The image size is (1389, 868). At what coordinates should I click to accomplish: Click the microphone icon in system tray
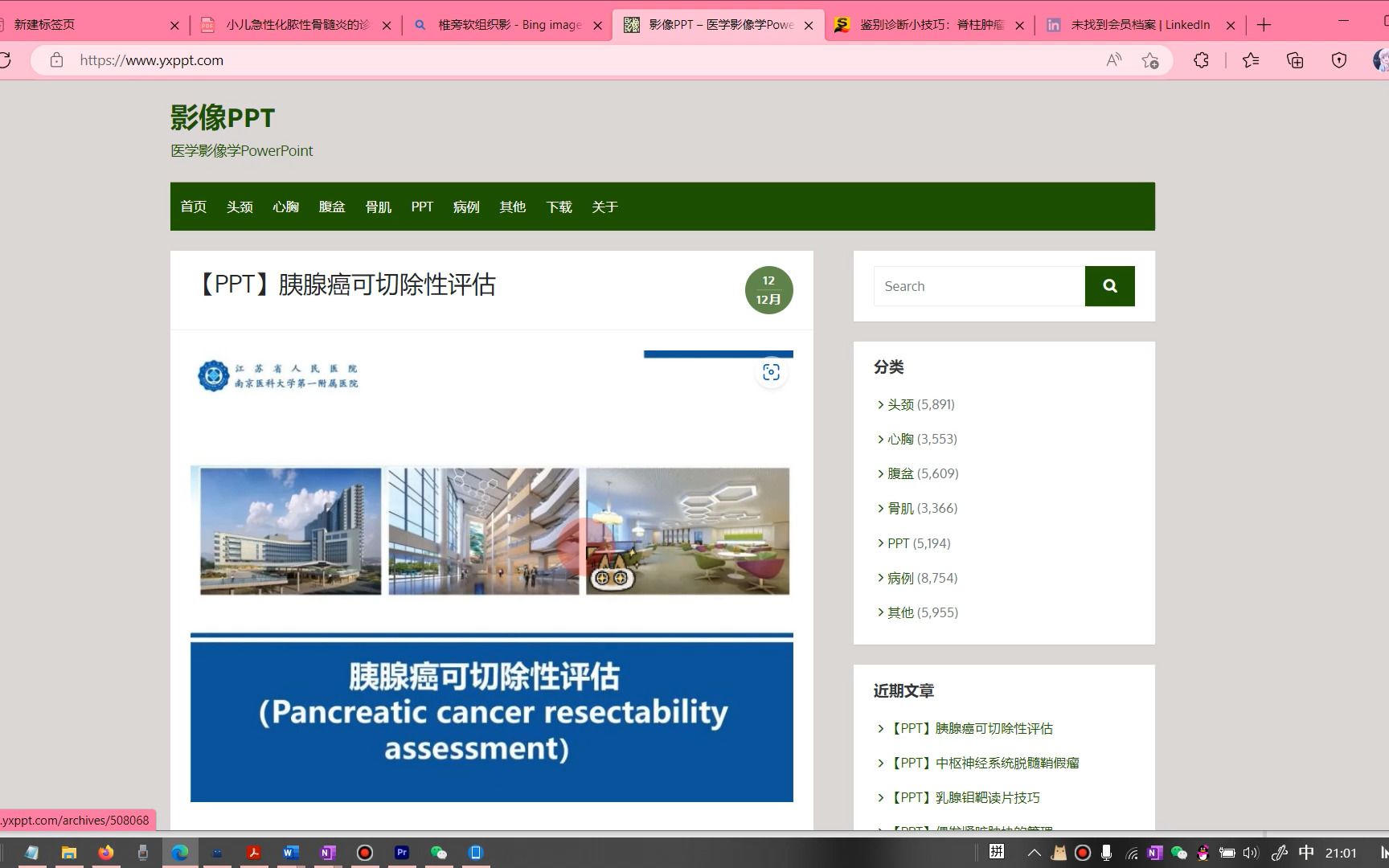pyautogui.click(x=1107, y=853)
